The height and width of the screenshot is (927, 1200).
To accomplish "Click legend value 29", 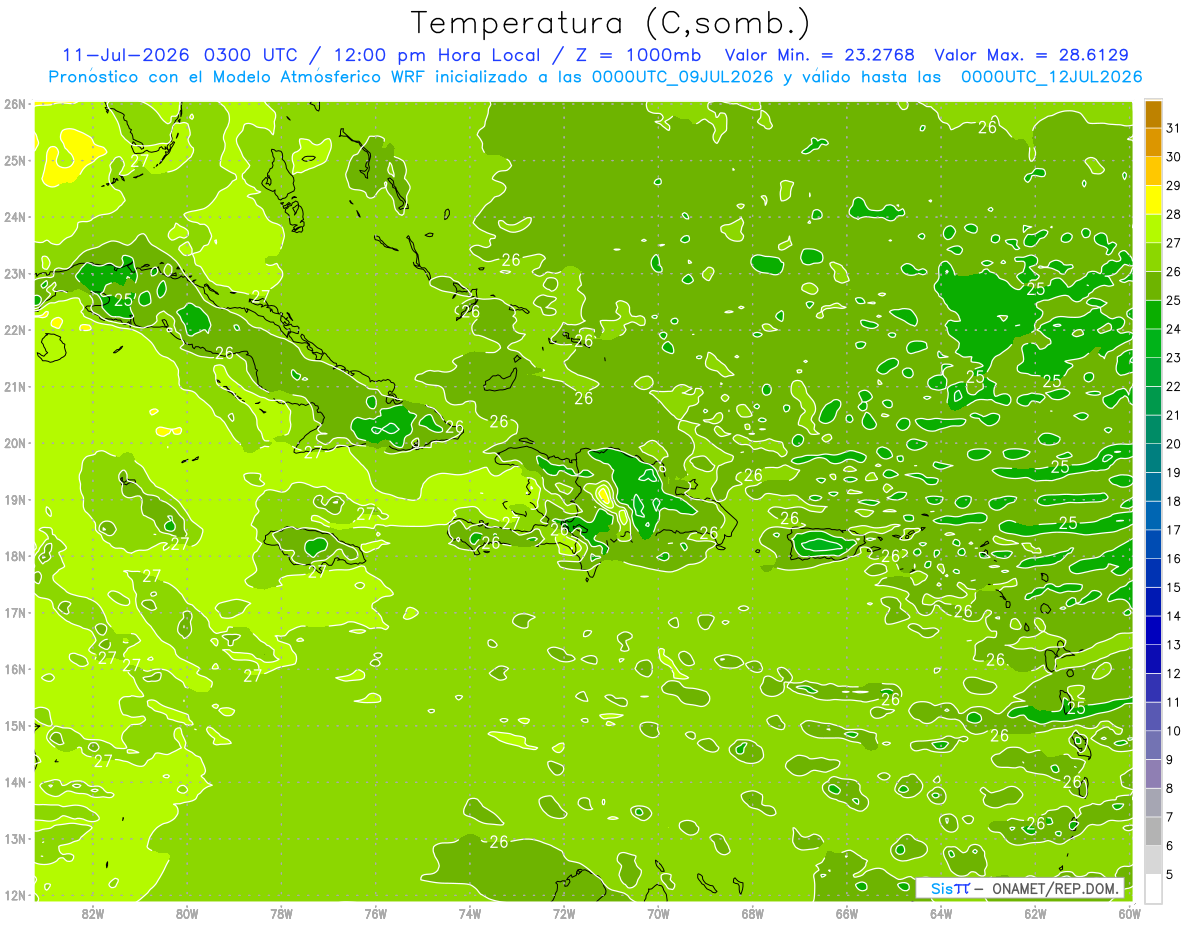I will point(1173,186).
